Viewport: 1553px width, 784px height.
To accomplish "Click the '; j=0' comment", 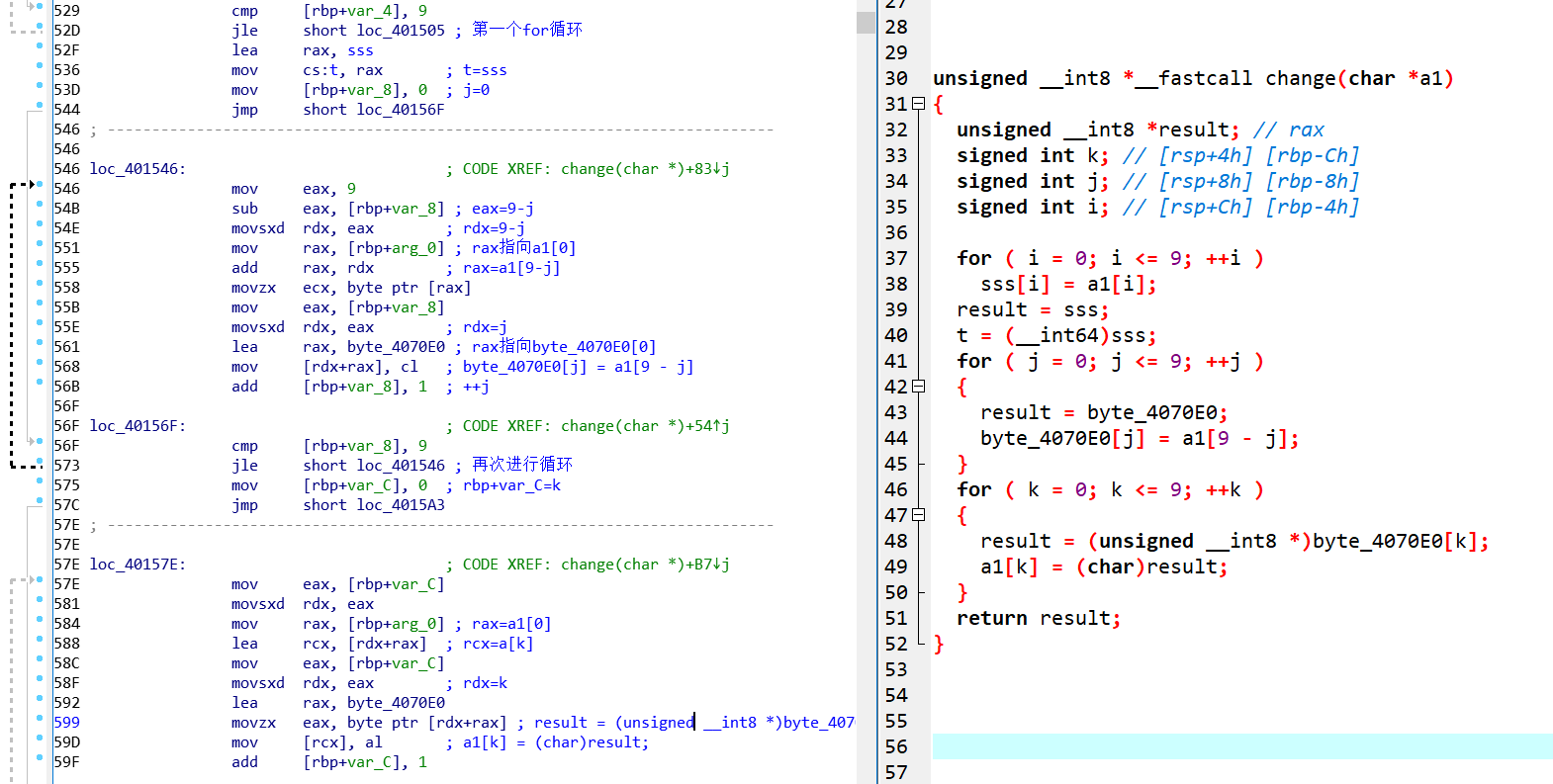I will click(x=467, y=90).
